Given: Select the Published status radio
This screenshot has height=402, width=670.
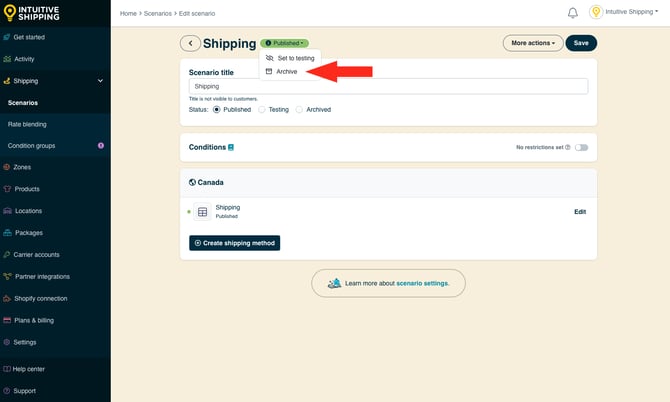Looking at the screenshot, I should pyautogui.click(x=217, y=110).
